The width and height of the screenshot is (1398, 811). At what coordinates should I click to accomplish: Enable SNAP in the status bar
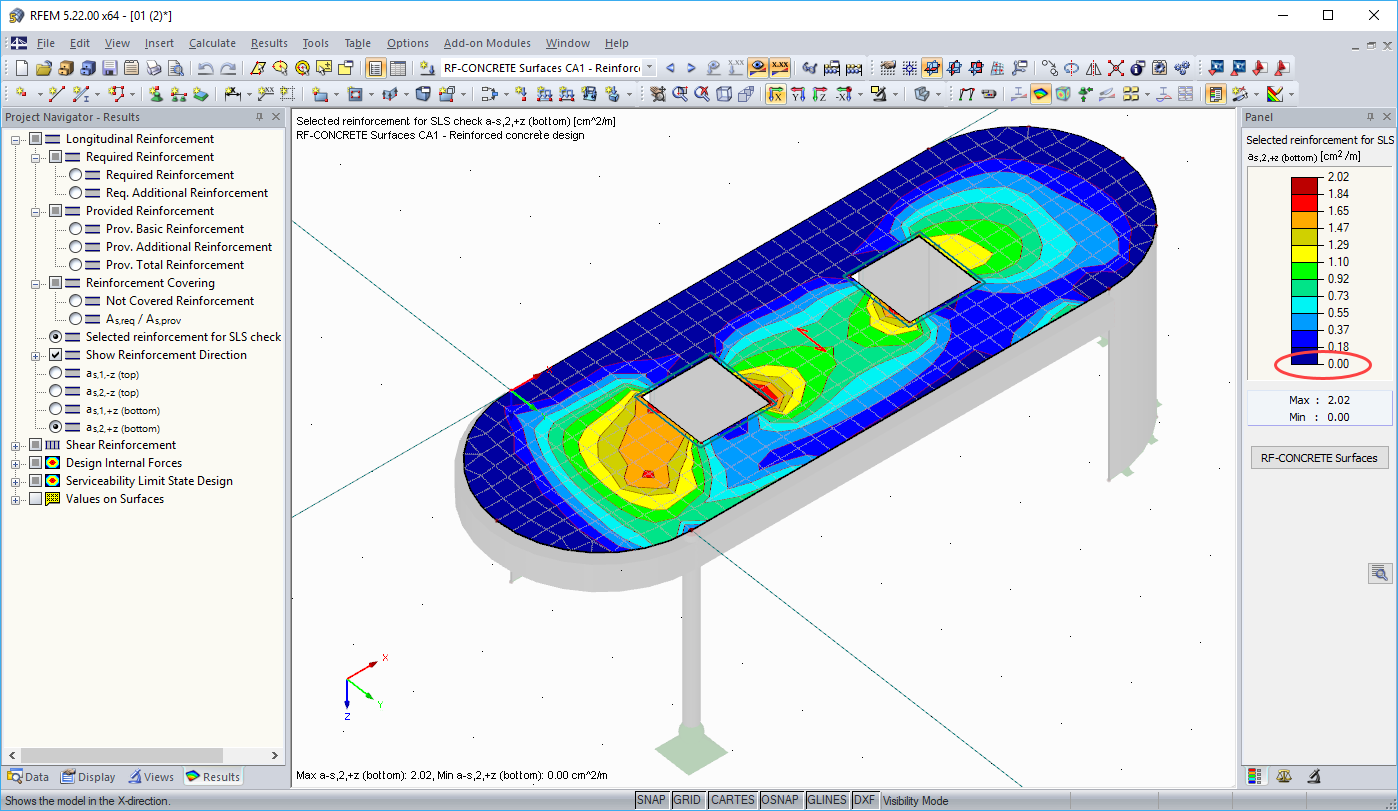[x=651, y=800]
